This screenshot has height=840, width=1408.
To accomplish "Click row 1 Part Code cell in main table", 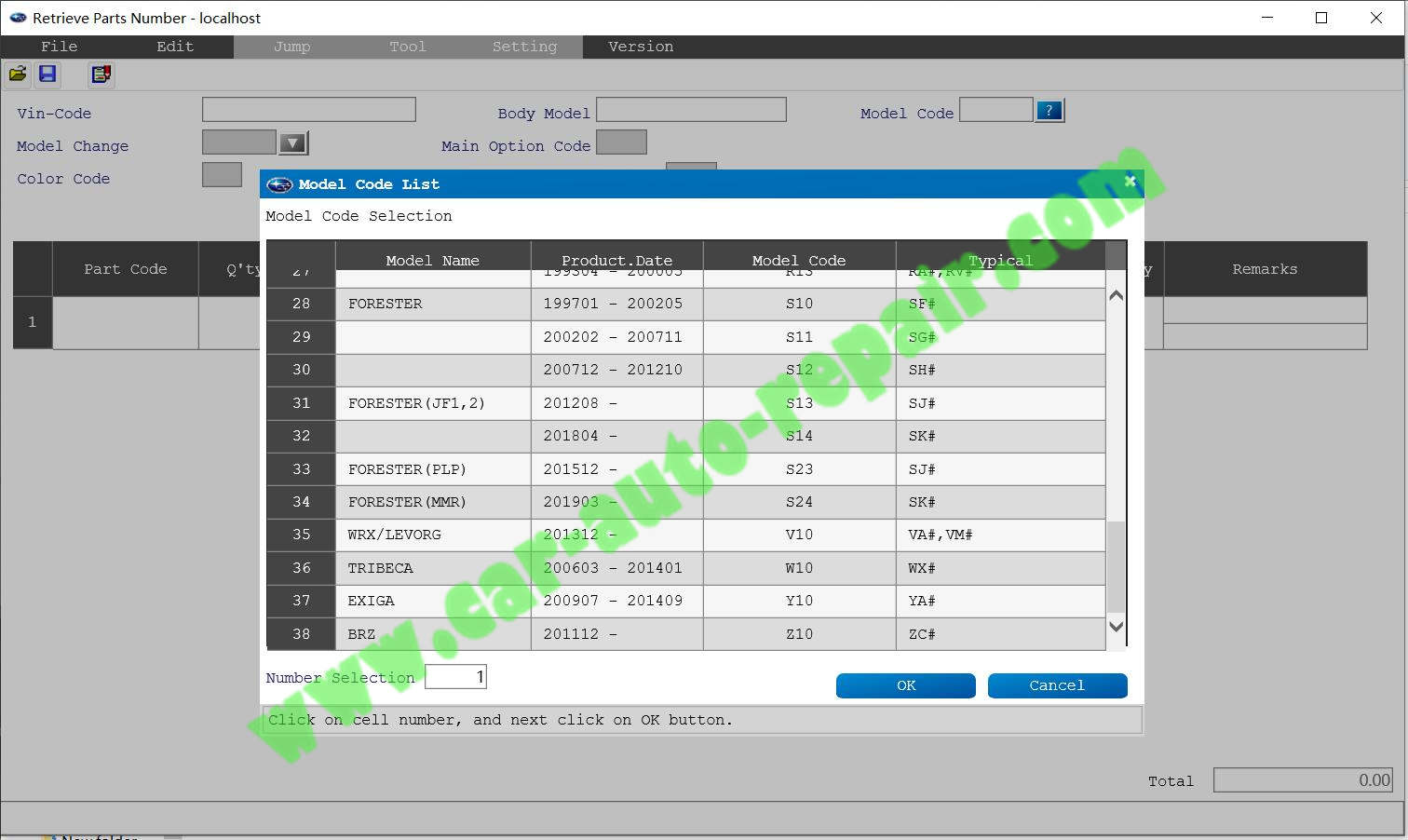I will (x=126, y=322).
